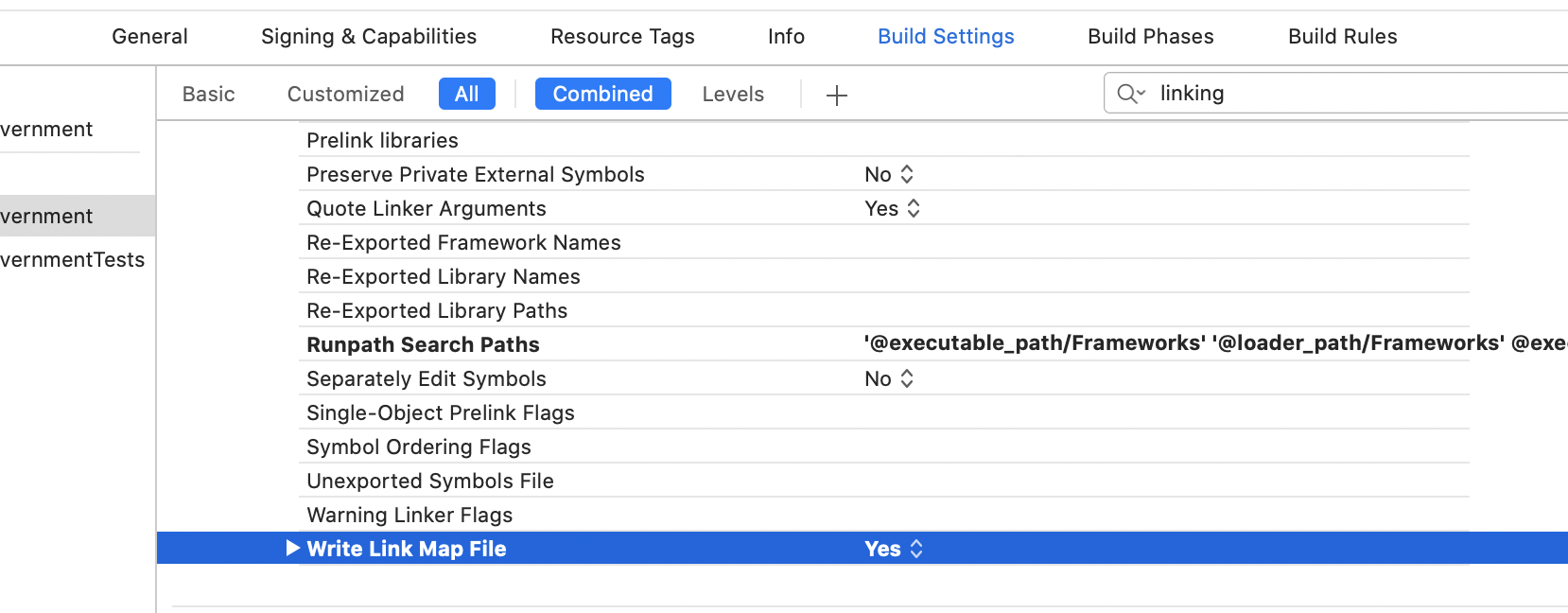The image size is (1568, 613).
Task: Select the Combined view button
Action: tap(602, 94)
